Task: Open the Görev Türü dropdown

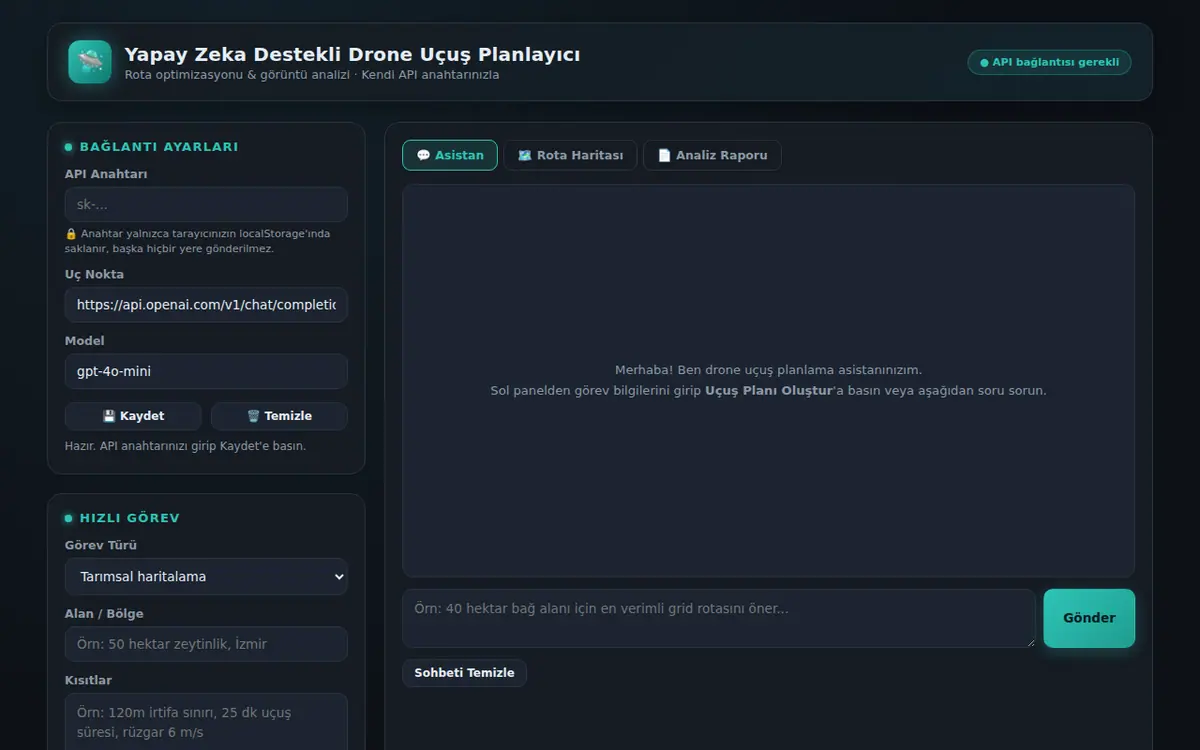Action: click(206, 577)
